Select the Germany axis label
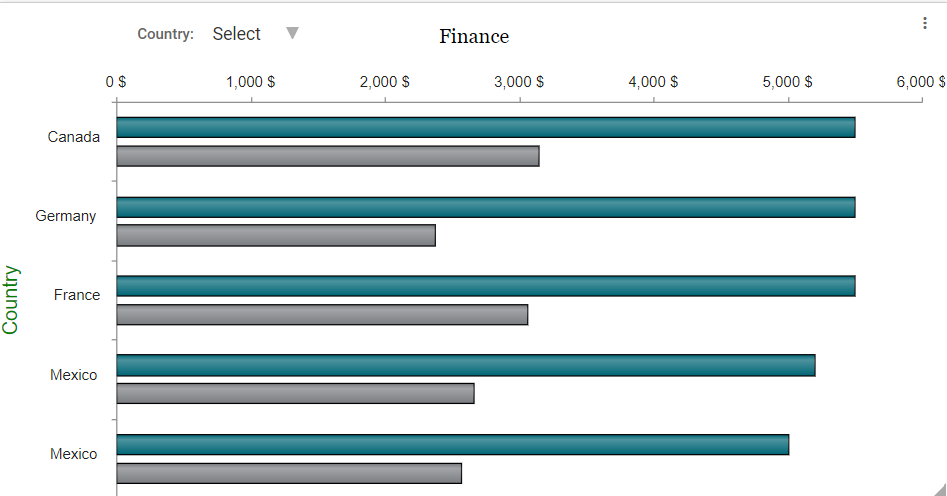 pyautogui.click(x=66, y=216)
